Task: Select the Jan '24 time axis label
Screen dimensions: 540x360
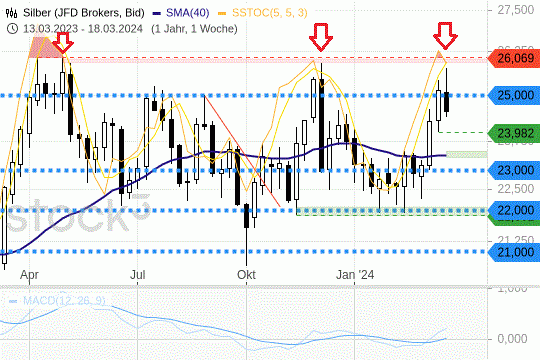Action: [355, 275]
